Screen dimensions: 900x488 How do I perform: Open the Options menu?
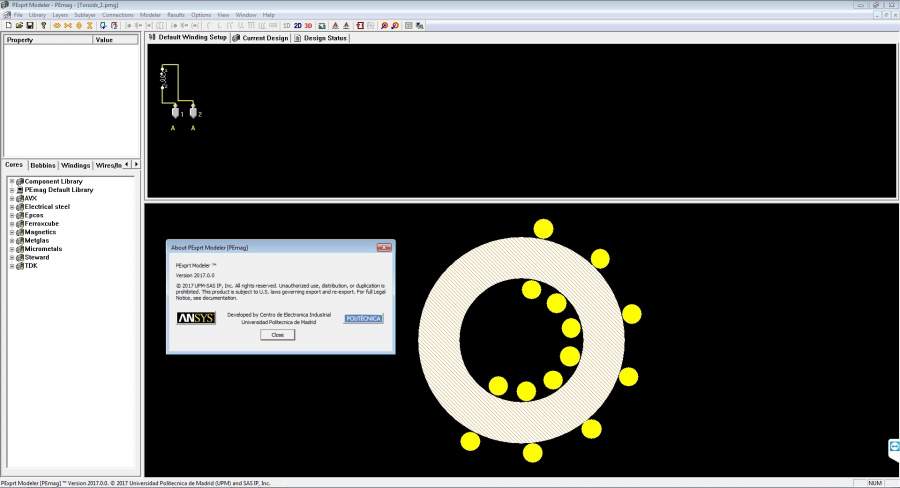click(x=201, y=15)
